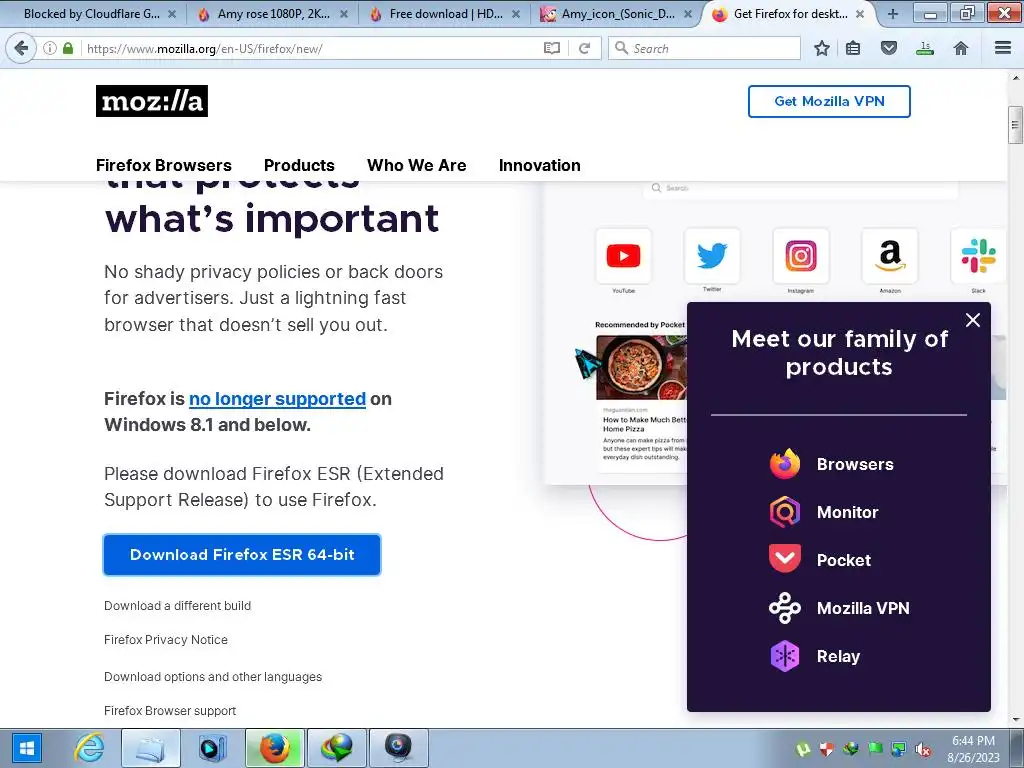Screen dimensions: 1024x768
Task: Launch Internet Explorer from taskbar
Action: [x=89, y=748]
